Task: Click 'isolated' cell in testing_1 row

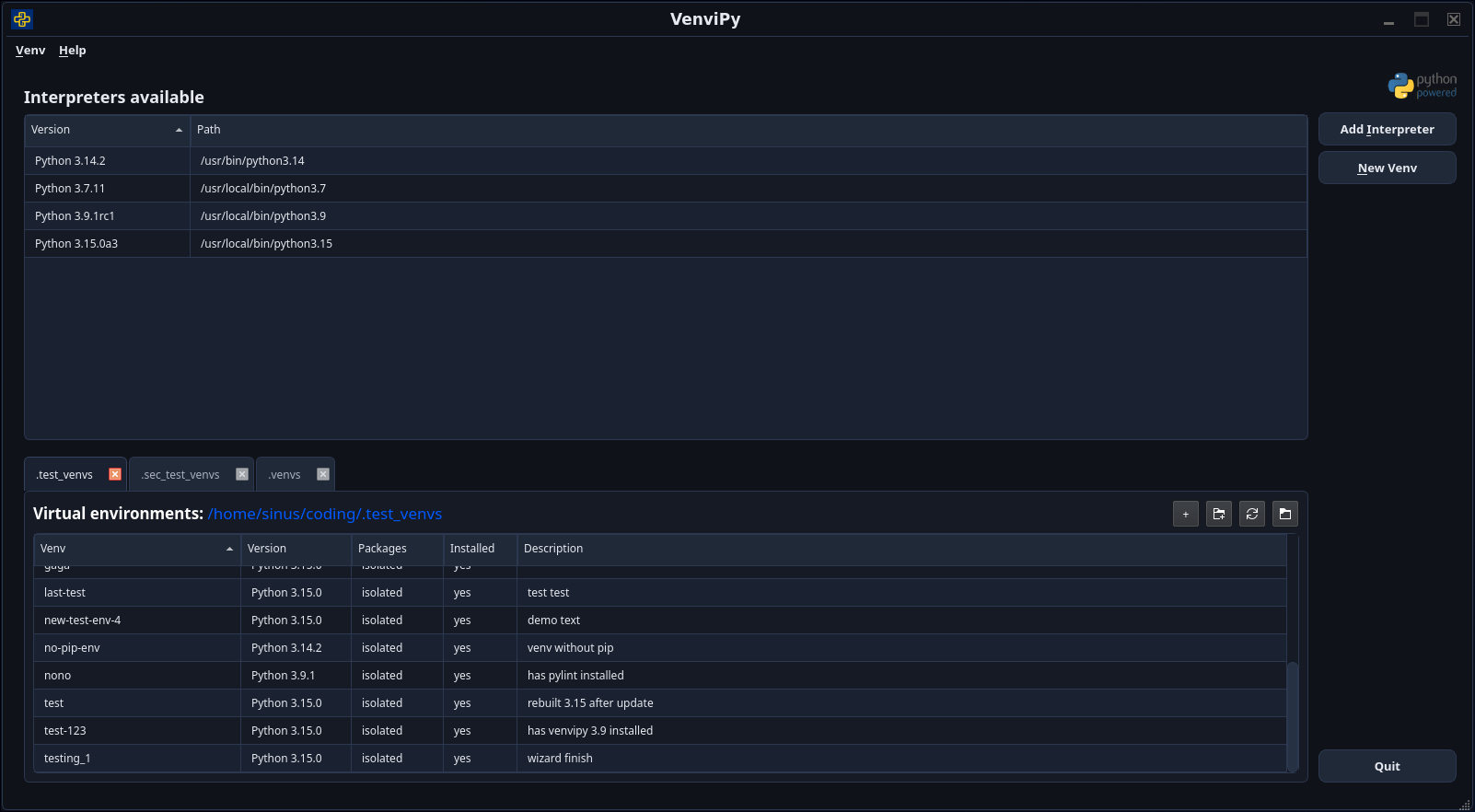Action: click(x=398, y=759)
